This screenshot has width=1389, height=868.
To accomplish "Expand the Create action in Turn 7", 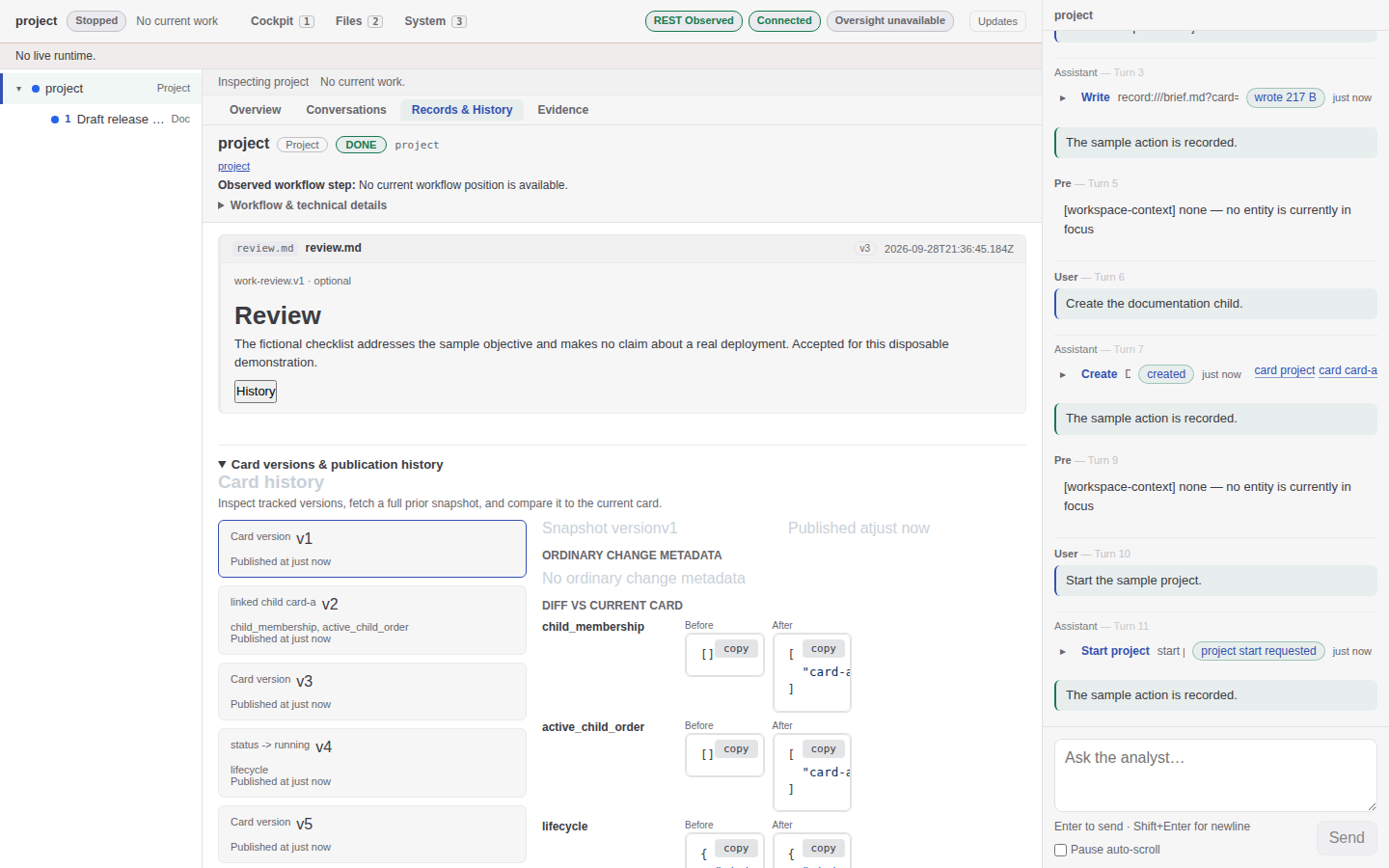I will click(x=1063, y=375).
